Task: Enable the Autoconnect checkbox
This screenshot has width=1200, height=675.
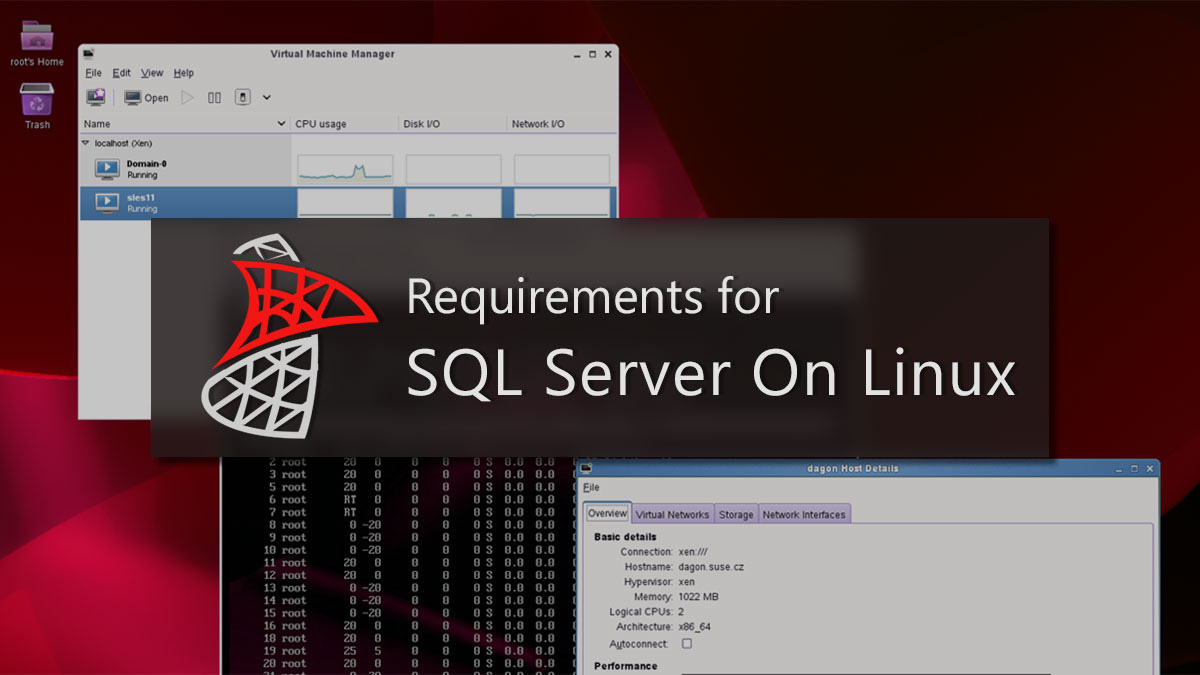Action: (685, 644)
